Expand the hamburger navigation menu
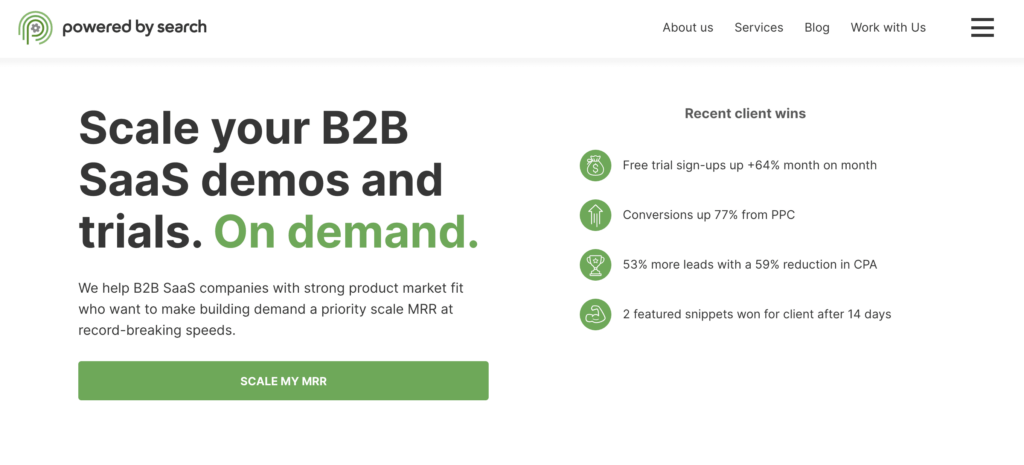Viewport: 1024px width, 465px height. click(x=982, y=27)
